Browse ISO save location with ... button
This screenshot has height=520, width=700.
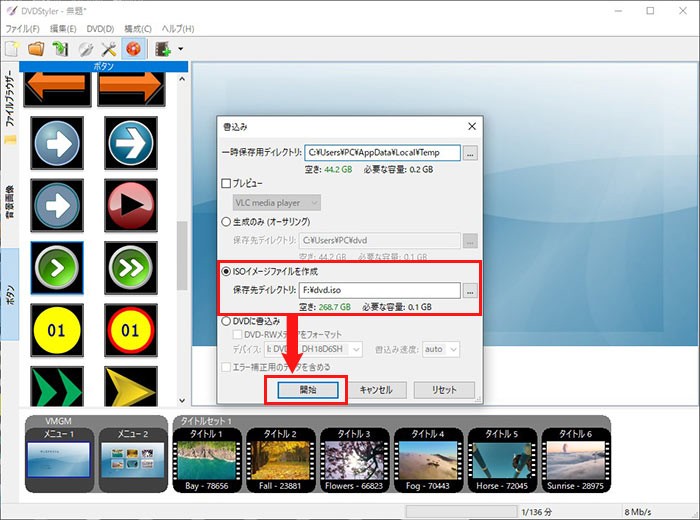(x=470, y=291)
